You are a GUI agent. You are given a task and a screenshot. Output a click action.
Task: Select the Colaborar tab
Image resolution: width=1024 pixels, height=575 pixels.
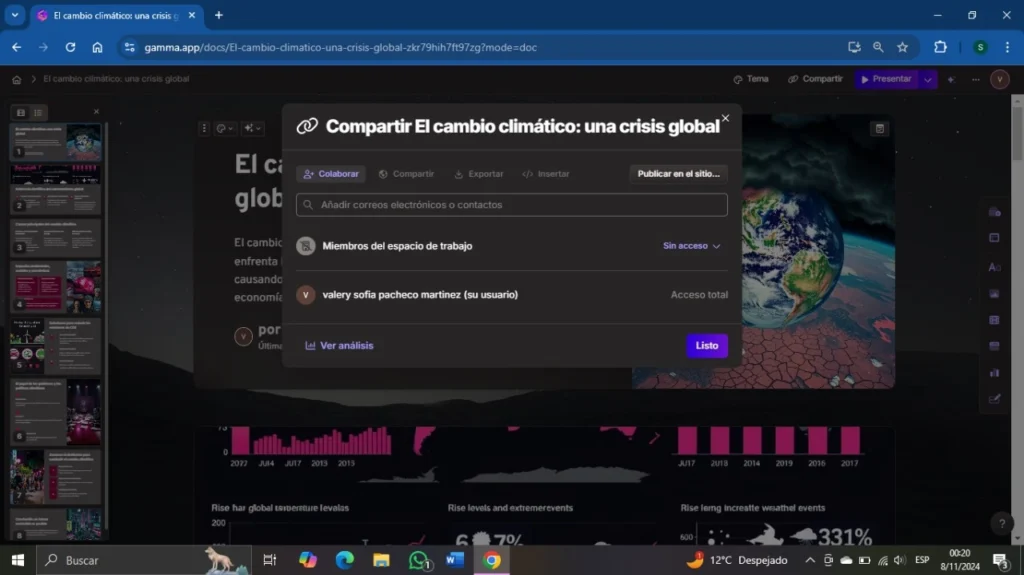click(331, 174)
